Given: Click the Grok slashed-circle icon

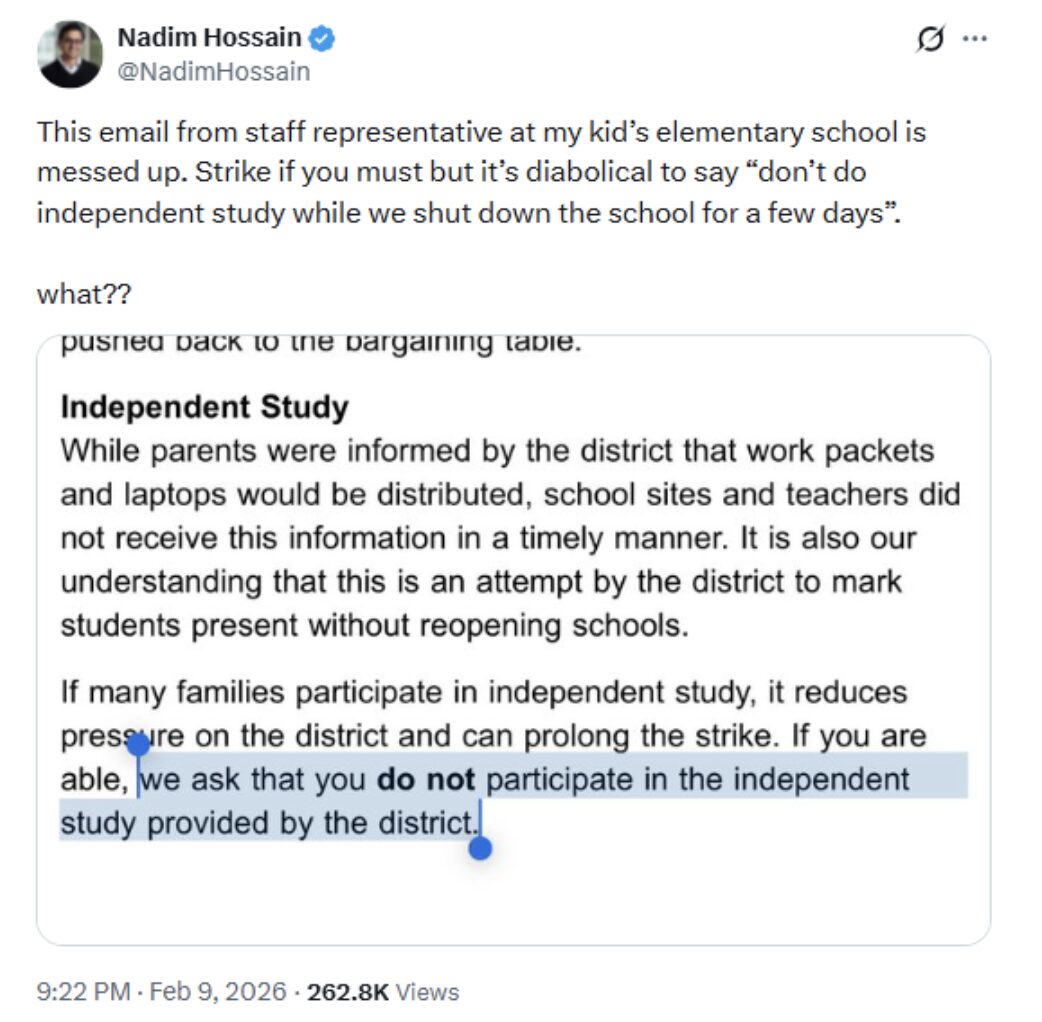Looking at the screenshot, I should [930, 40].
